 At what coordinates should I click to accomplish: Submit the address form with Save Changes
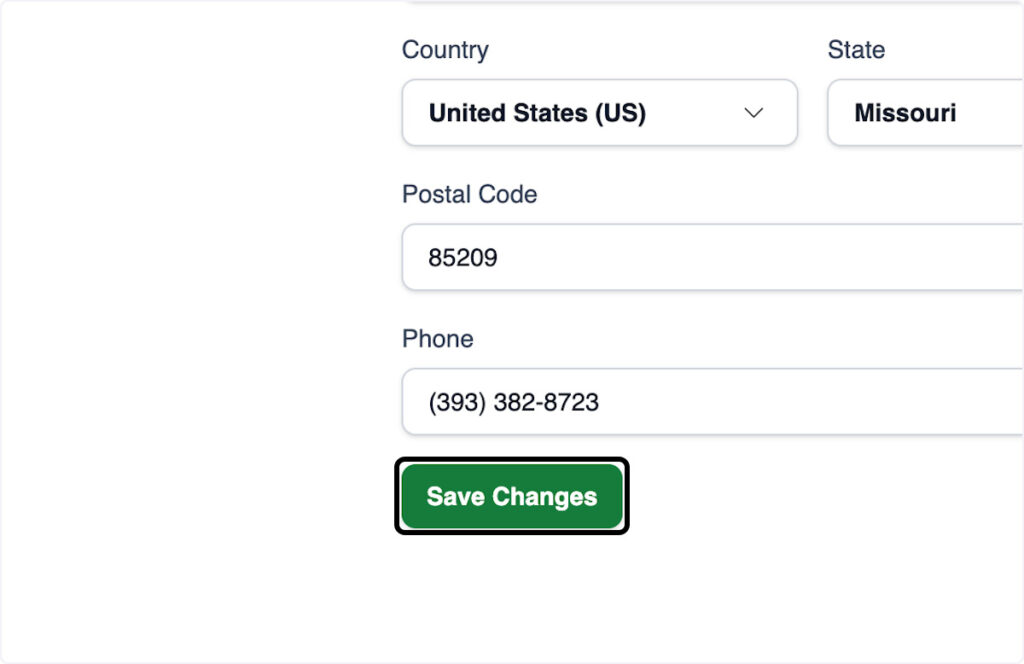[x=511, y=497]
